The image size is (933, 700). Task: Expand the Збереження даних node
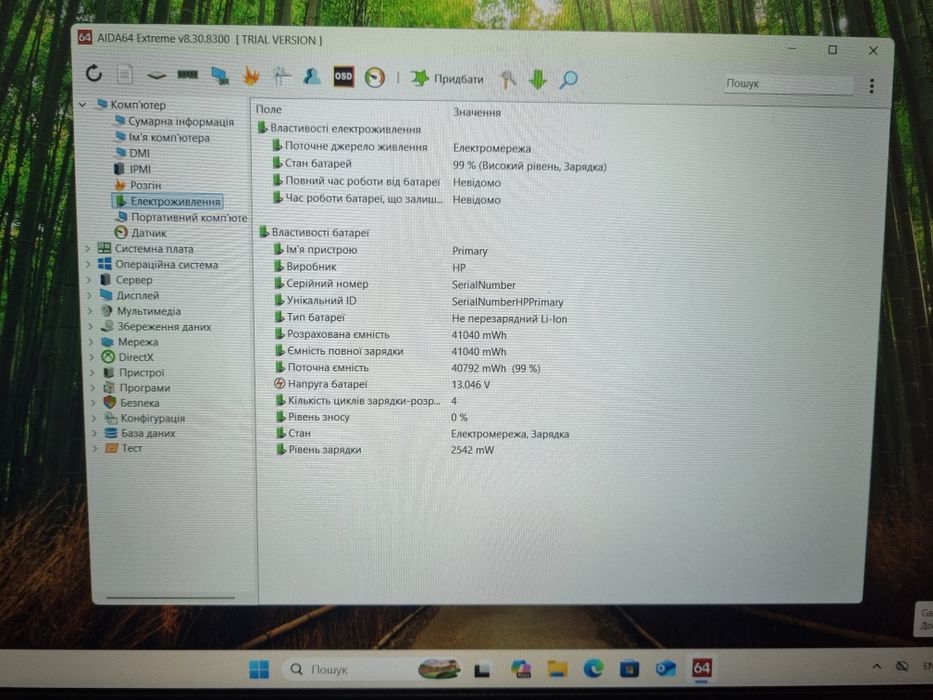pyautogui.click(x=91, y=326)
